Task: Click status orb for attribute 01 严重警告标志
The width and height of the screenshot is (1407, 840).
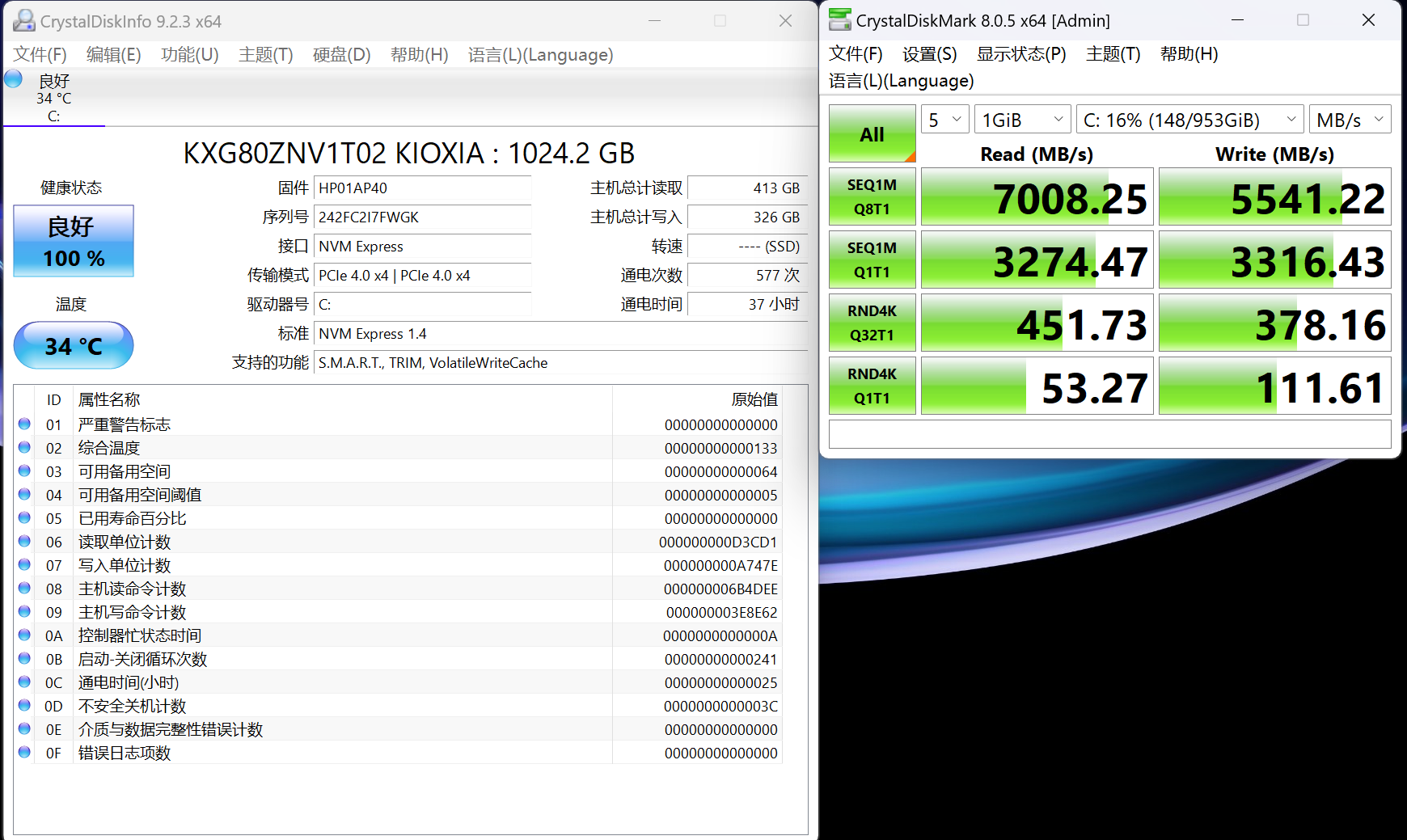Action: [x=24, y=424]
